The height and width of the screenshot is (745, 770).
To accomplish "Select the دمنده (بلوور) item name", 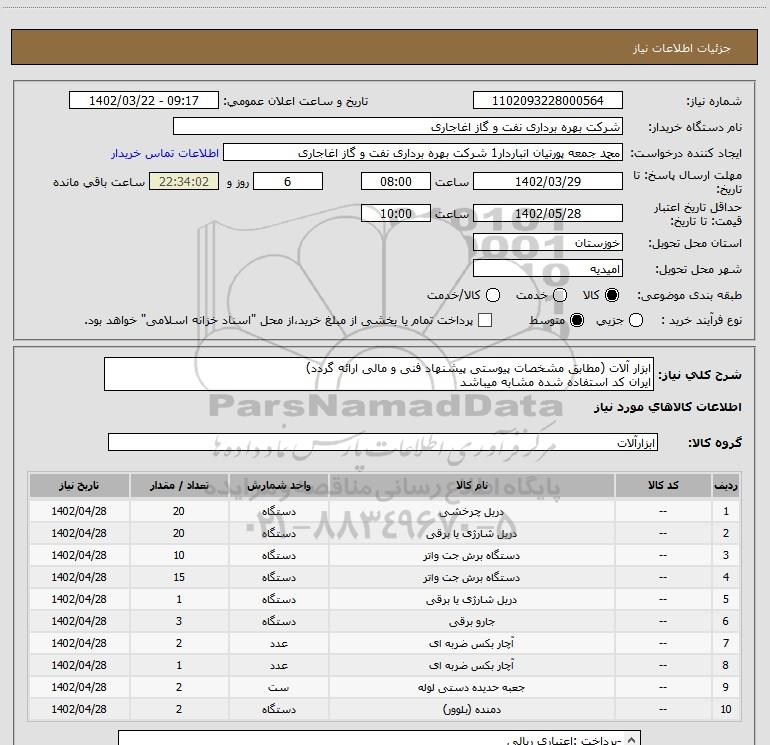I will click(x=471, y=710).
